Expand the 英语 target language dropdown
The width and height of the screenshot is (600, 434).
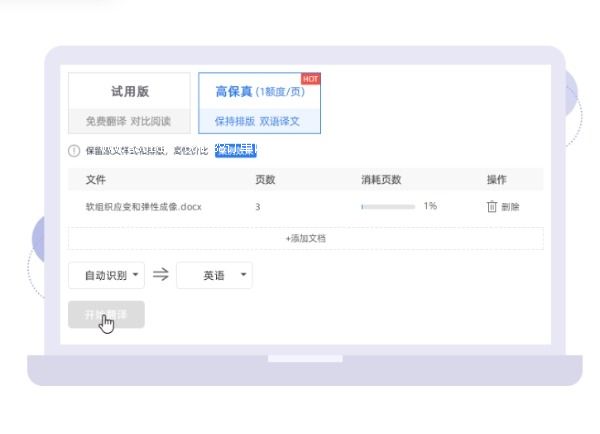point(214,275)
